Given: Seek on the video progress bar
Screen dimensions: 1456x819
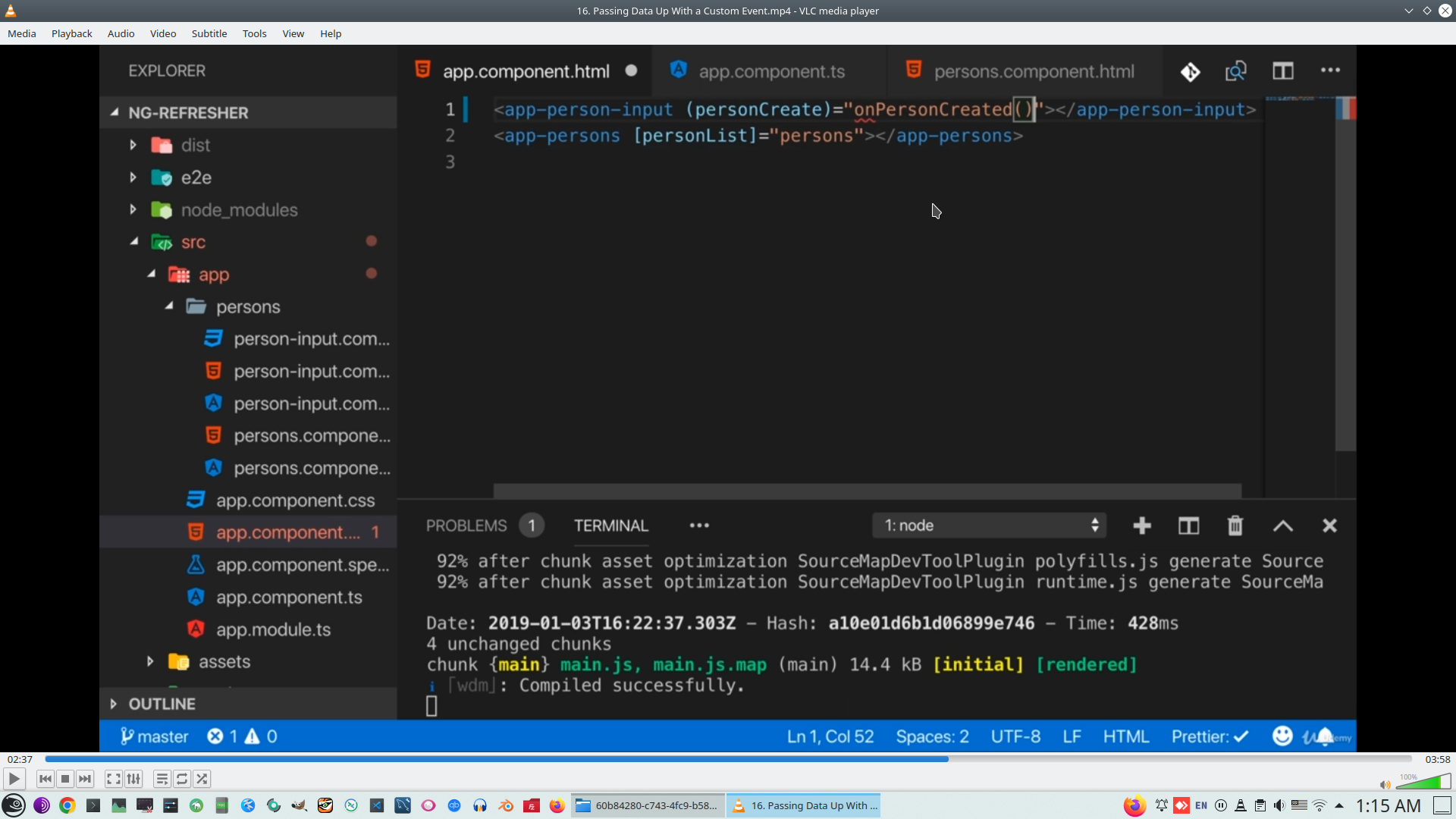Looking at the screenshot, I should click(728, 759).
